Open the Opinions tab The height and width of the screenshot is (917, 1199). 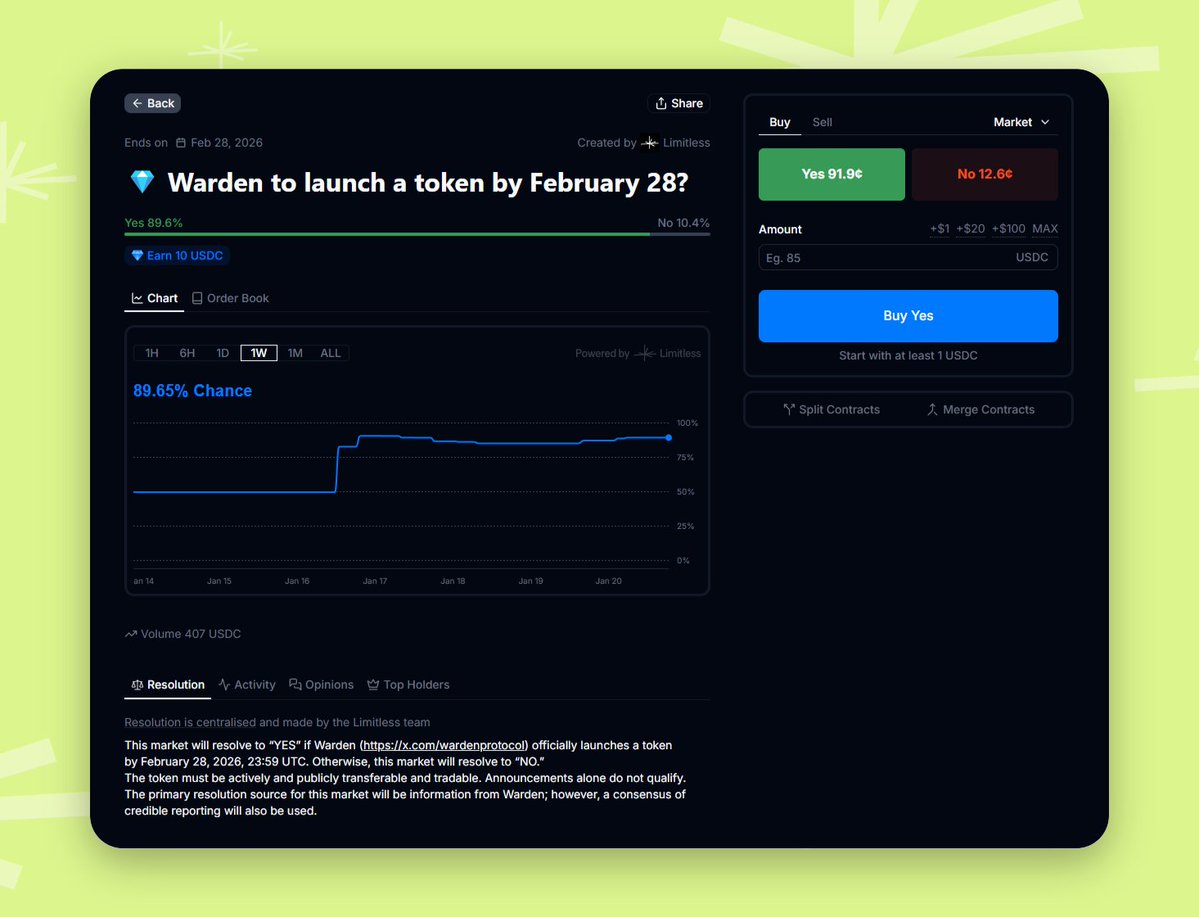tap(321, 684)
